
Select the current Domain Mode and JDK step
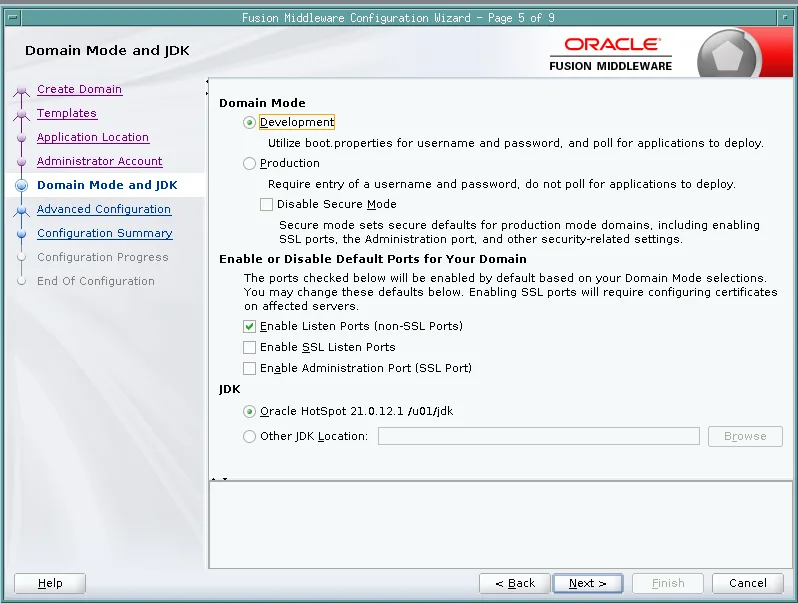coord(107,185)
